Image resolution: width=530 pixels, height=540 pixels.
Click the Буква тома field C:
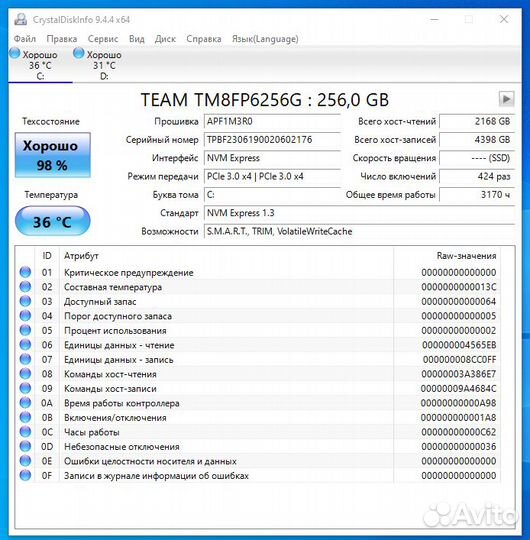click(272, 195)
